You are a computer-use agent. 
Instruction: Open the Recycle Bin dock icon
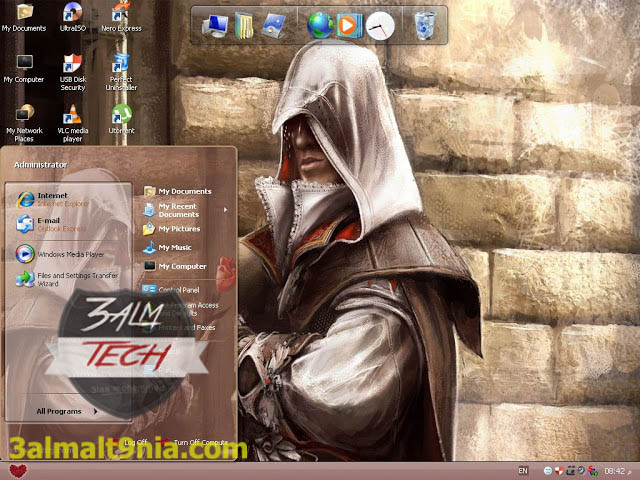pos(425,26)
